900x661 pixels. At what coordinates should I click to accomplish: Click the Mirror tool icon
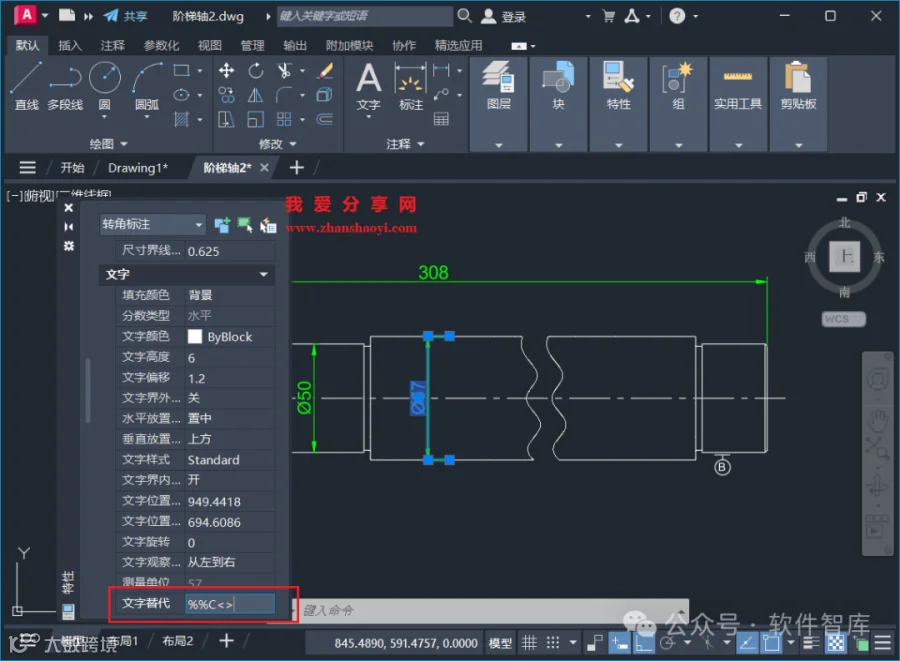click(x=255, y=95)
